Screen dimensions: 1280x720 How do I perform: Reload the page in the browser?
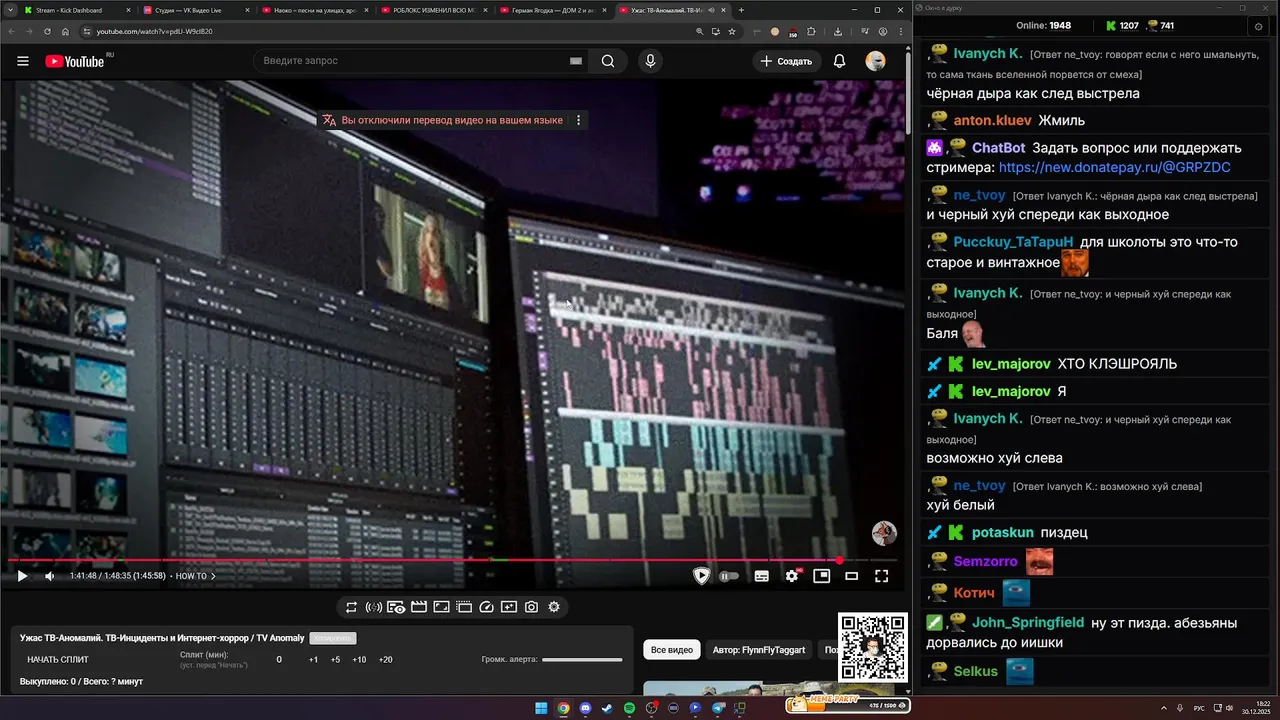pos(46,31)
